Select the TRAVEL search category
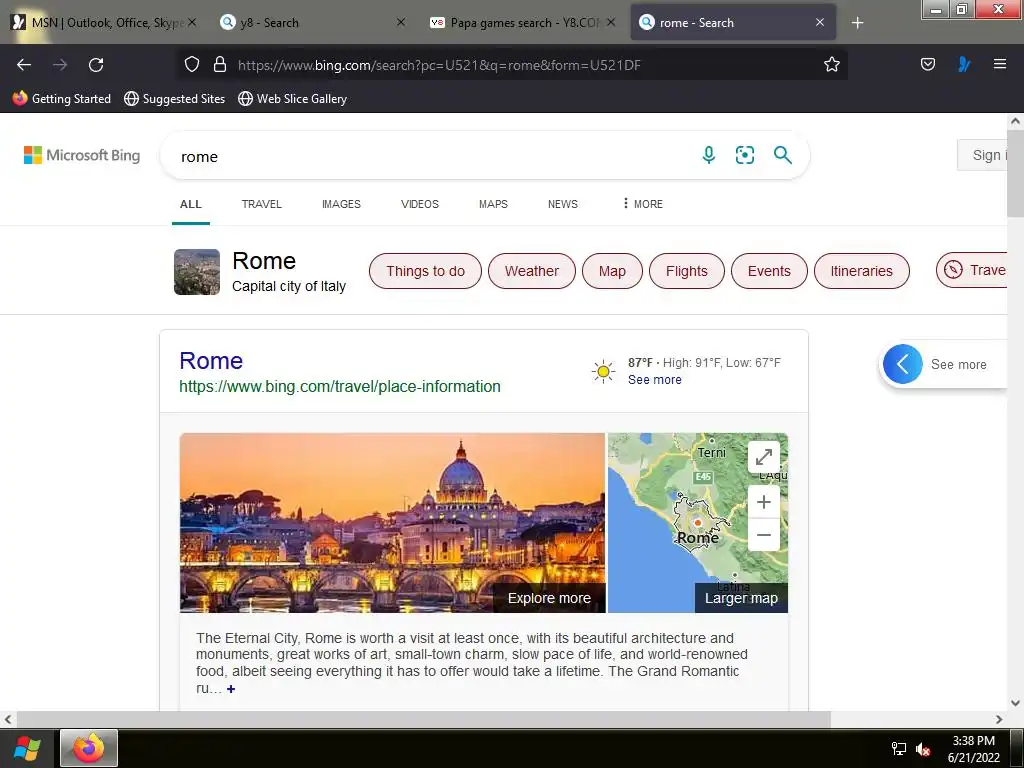 [x=261, y=204]
